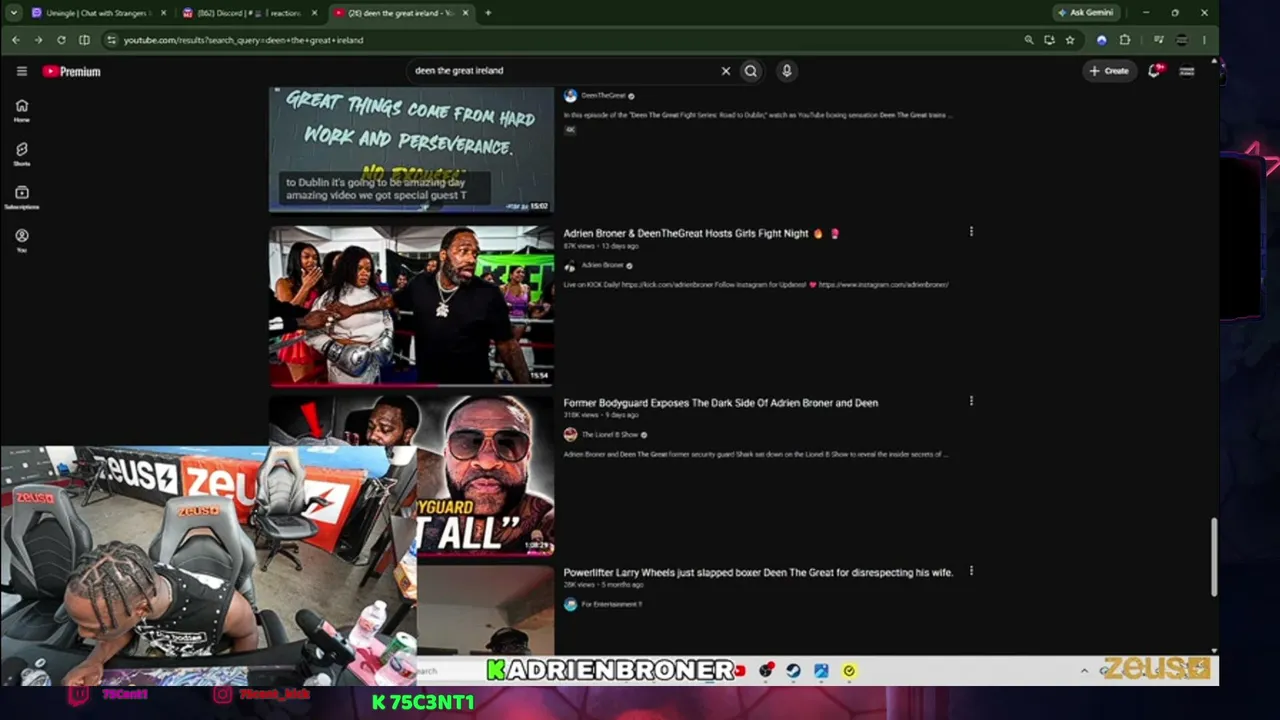1280x720 pixels.
Task: Close the Discord tab
Action: tap(314, 13)
